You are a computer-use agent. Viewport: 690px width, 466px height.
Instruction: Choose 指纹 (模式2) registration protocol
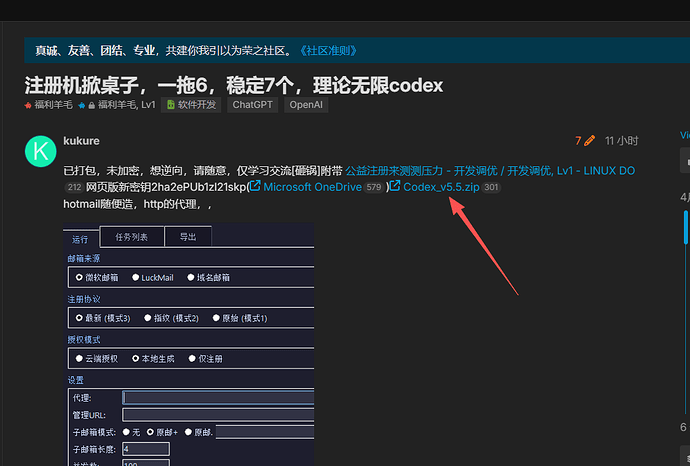[172, 318]
